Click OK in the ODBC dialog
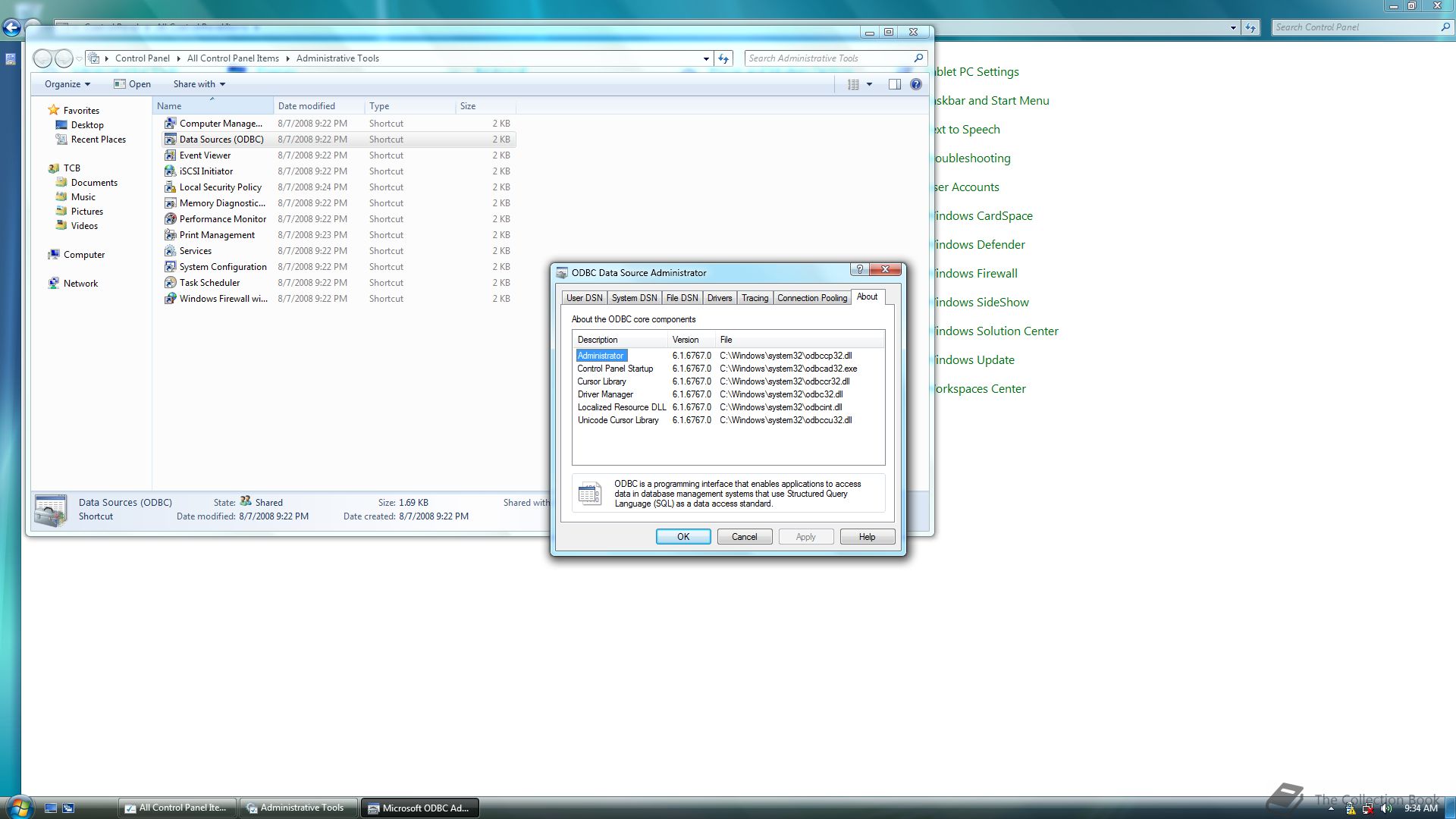This screenshot has width=1456, height=819. (683, 537)
